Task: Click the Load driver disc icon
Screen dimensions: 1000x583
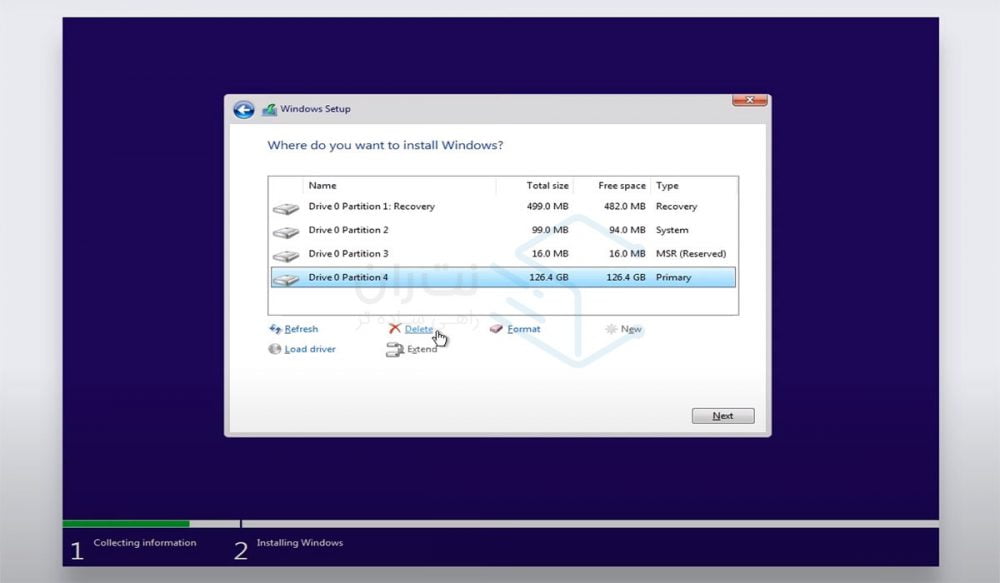Action: (275, 349)
